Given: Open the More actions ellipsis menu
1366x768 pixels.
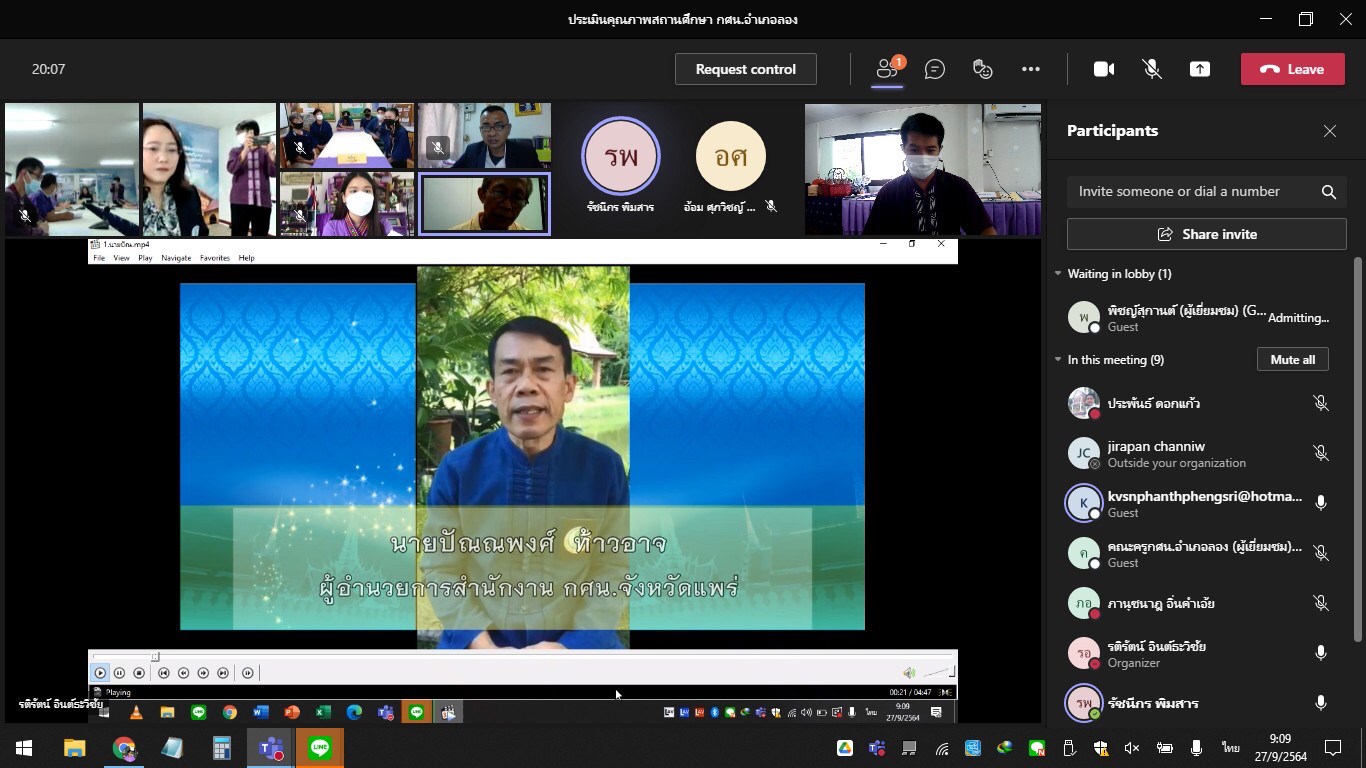Looking at the screenshot, I should 1031,69.
